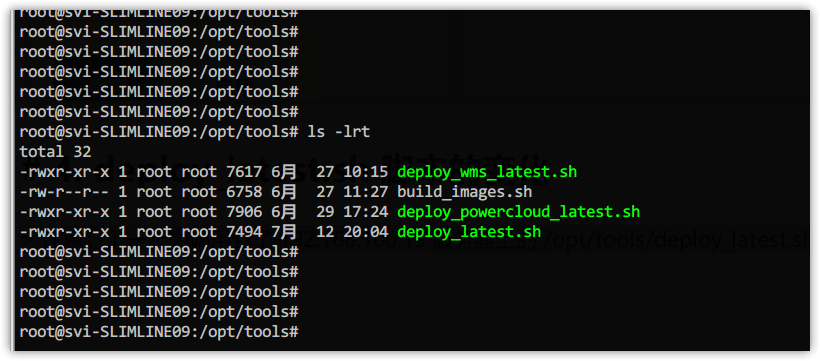The width and height of the screenshot is (820, 361).
Task: Click the last prompt line at bottom
Action: pyautogui.click(x=158, y=332)
